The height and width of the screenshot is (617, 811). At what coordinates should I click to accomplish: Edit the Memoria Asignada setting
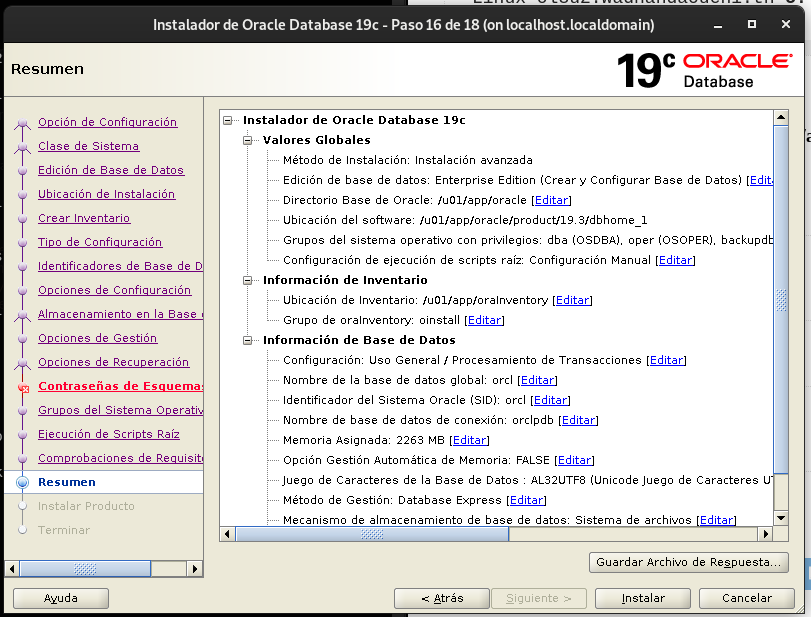pos(470,440)
